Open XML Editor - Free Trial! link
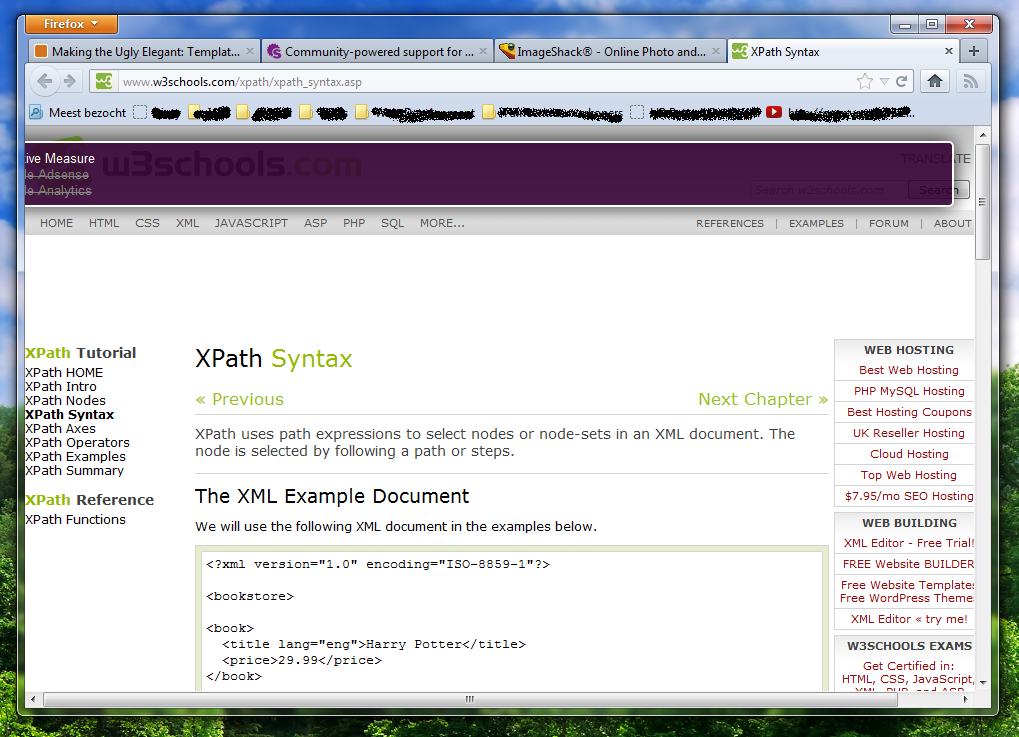This screenshot has height=737, width=1019. pos(909,543)
